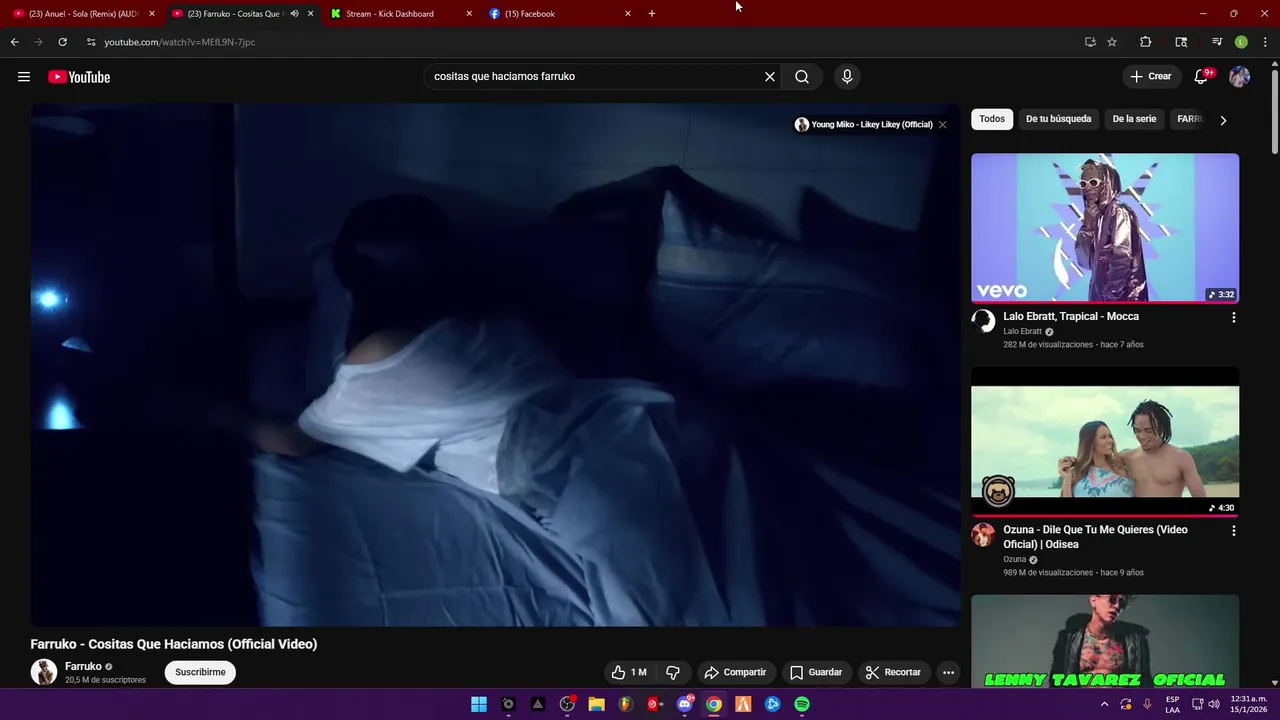Open Chrome extensions puzzle icon
Screen dimensions: 1280x720
tap(1146, 42)
